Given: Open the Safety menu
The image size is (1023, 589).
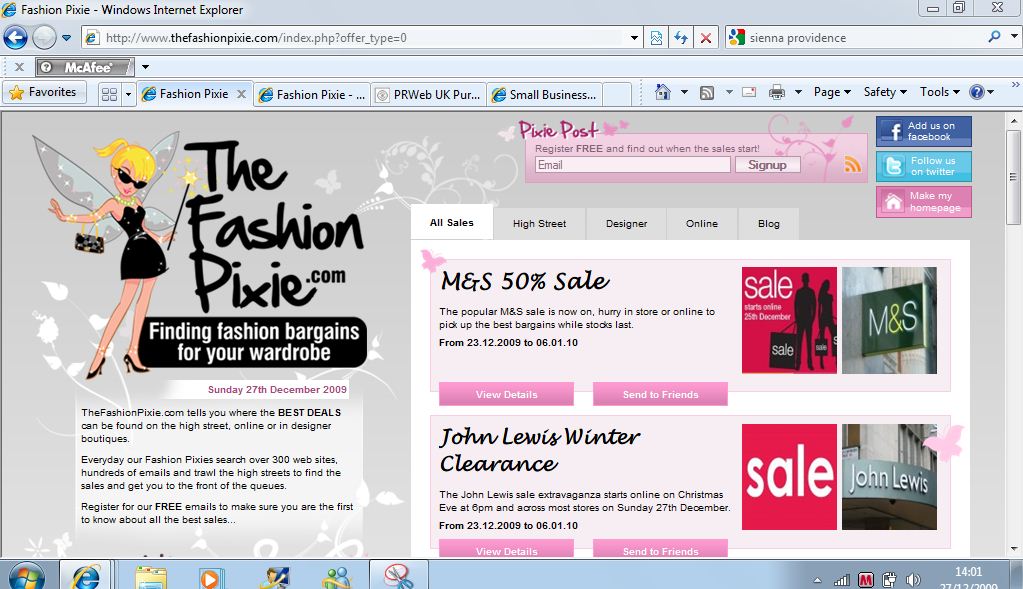Looking at the screenshot, I should 885,92.
